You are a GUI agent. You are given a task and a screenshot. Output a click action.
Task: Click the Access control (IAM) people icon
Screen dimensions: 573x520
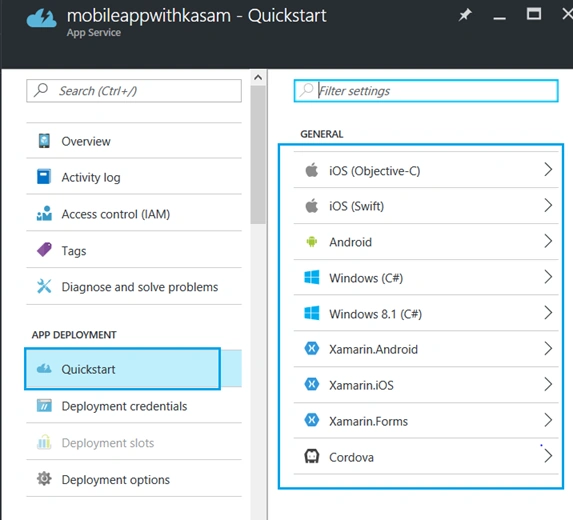[x=44, y=213]
